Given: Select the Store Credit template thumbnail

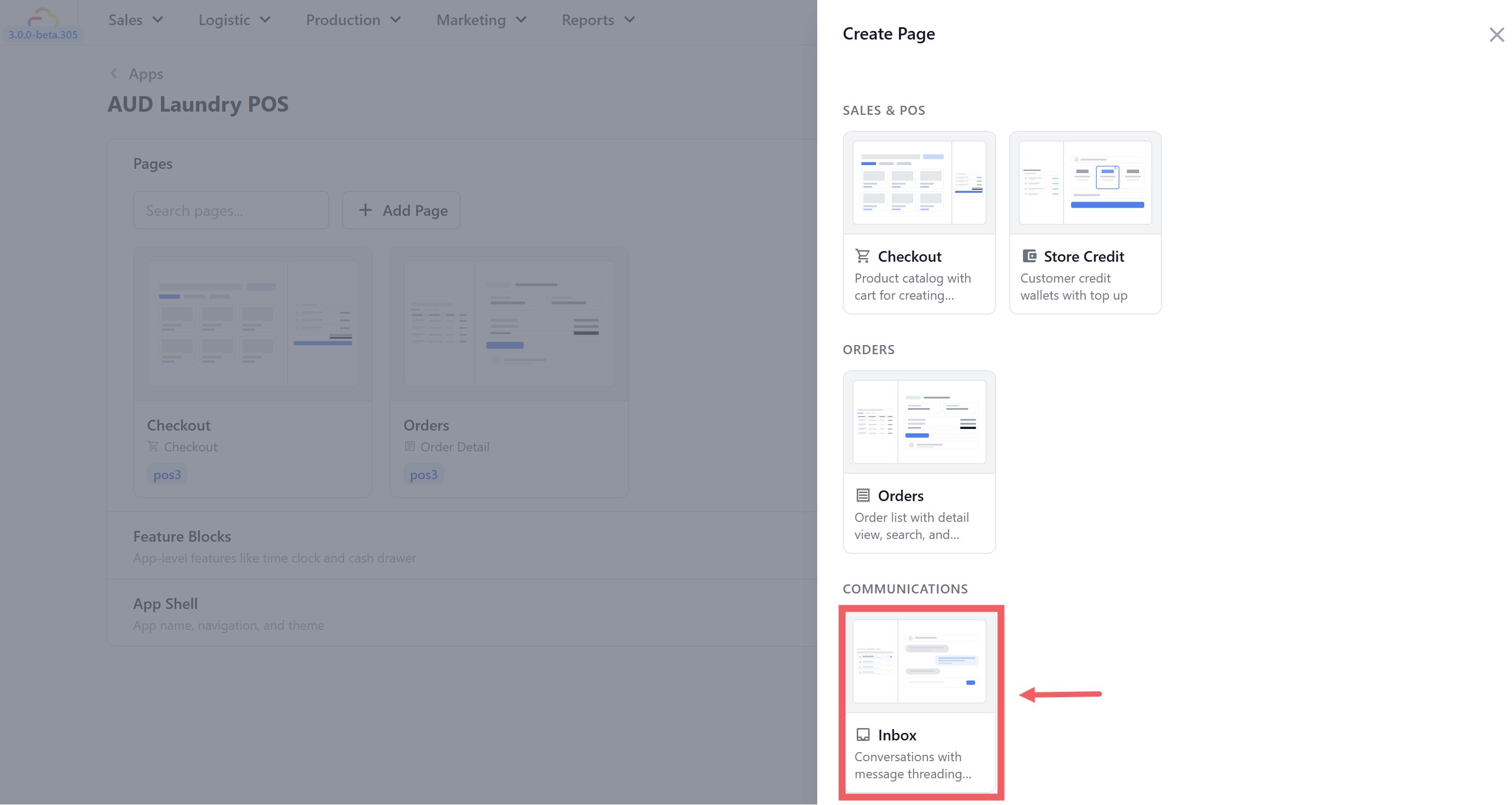Looking at the screenshot, I should (1085, 183).
